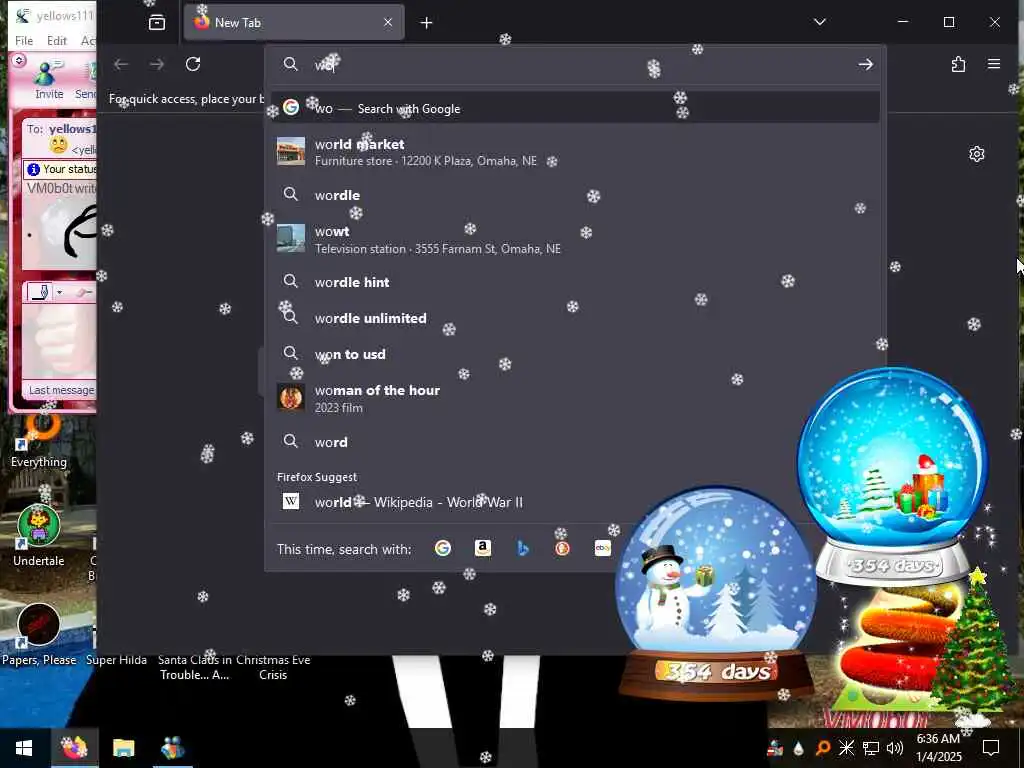This screenshot has width=1024, height=768.
Task: Click the world market store thumbnail
Action: (291, 152)
